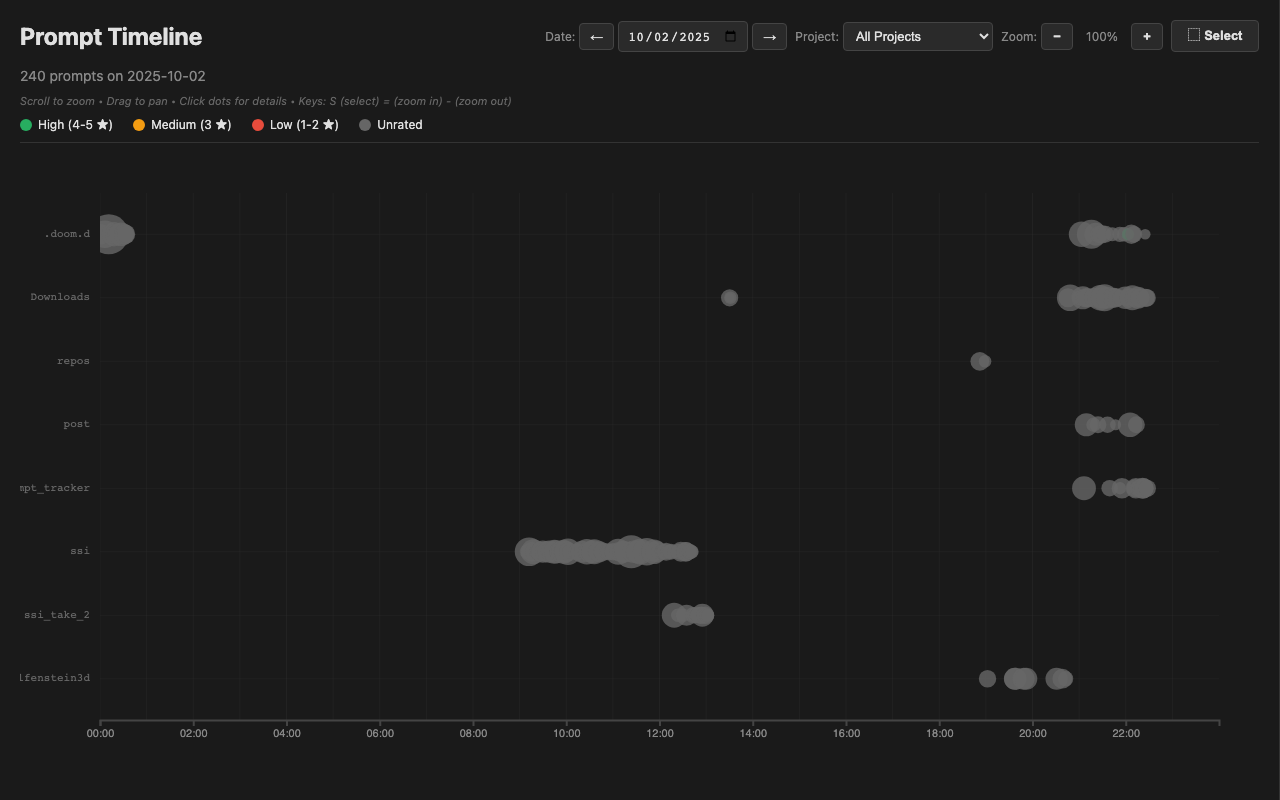Open the All Projects dropdown
Viewport: 1280px width, 800px height.
pos(917,37)
